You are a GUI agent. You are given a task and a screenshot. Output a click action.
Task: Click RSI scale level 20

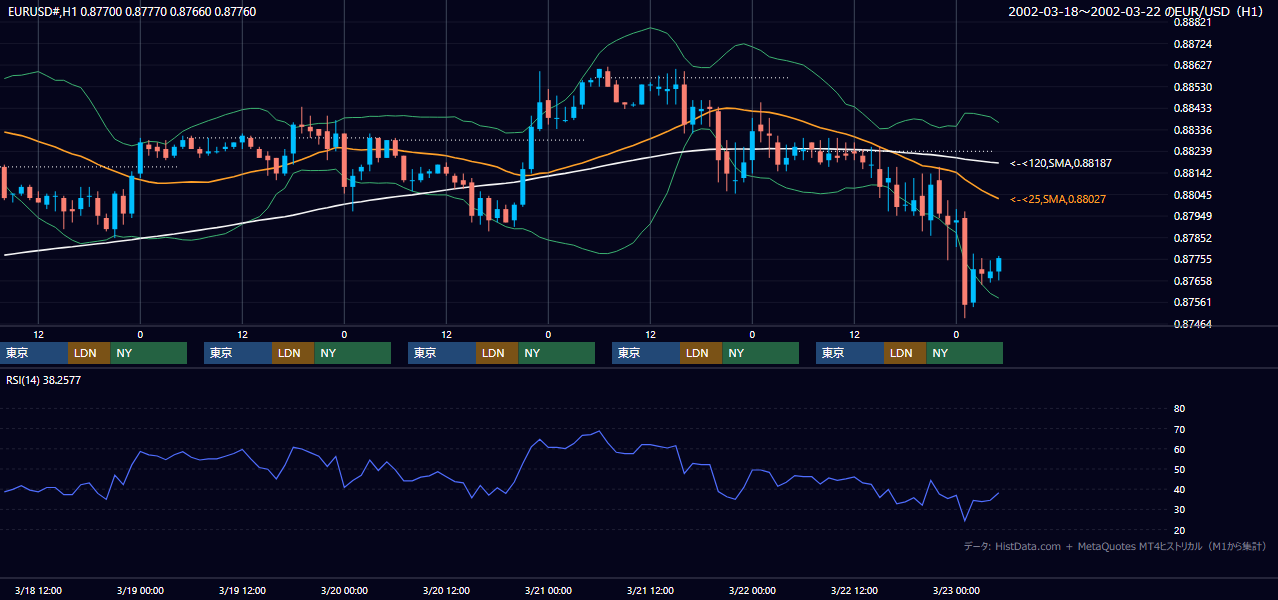(1179, 530)
